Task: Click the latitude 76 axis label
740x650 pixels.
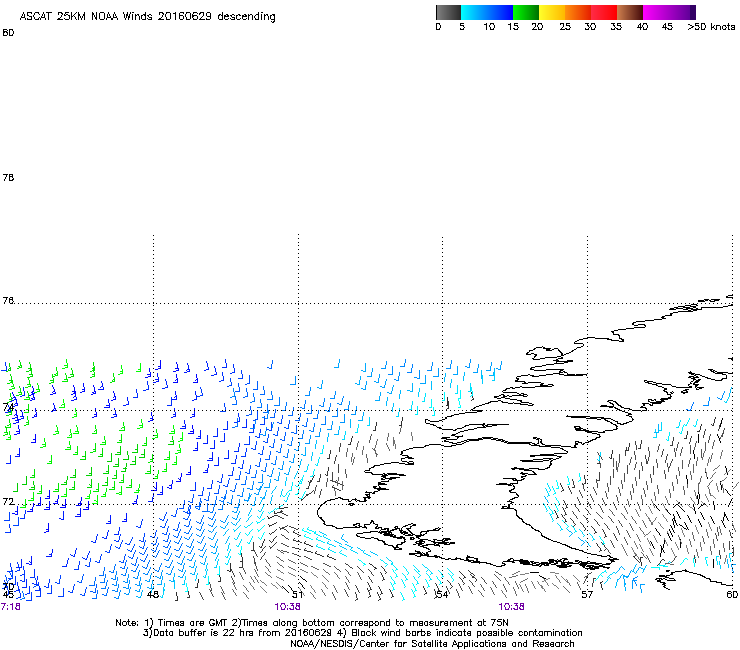Action: click(x=8, y=301)
